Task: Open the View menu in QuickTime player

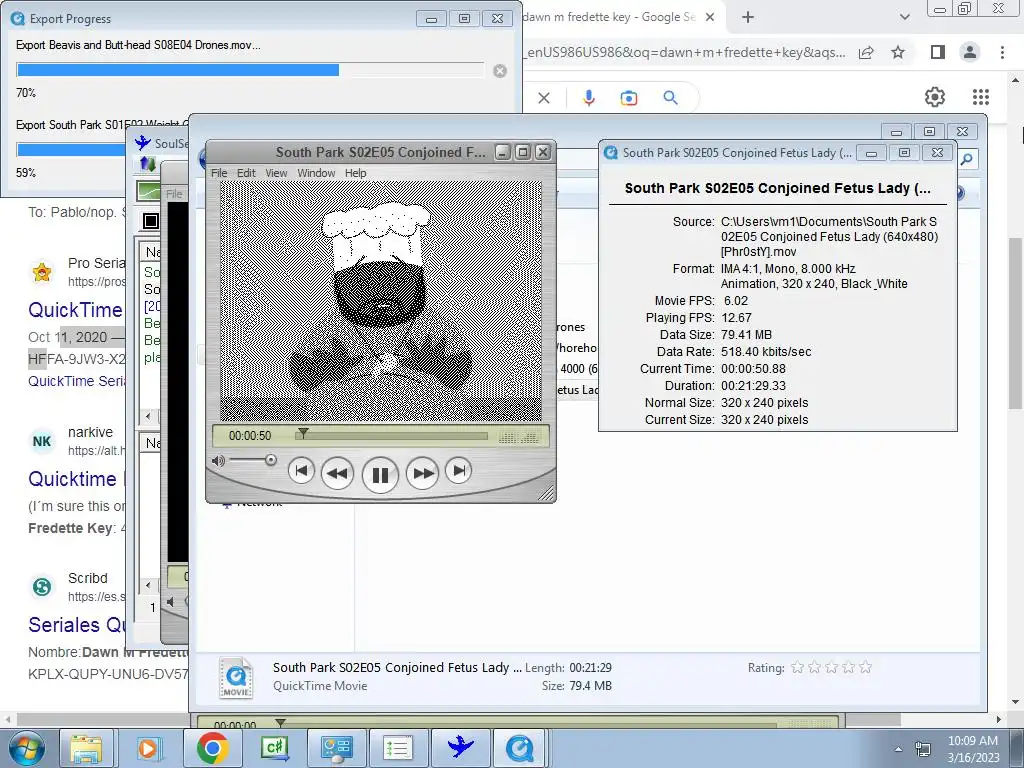Action: (x=276, y=173)
